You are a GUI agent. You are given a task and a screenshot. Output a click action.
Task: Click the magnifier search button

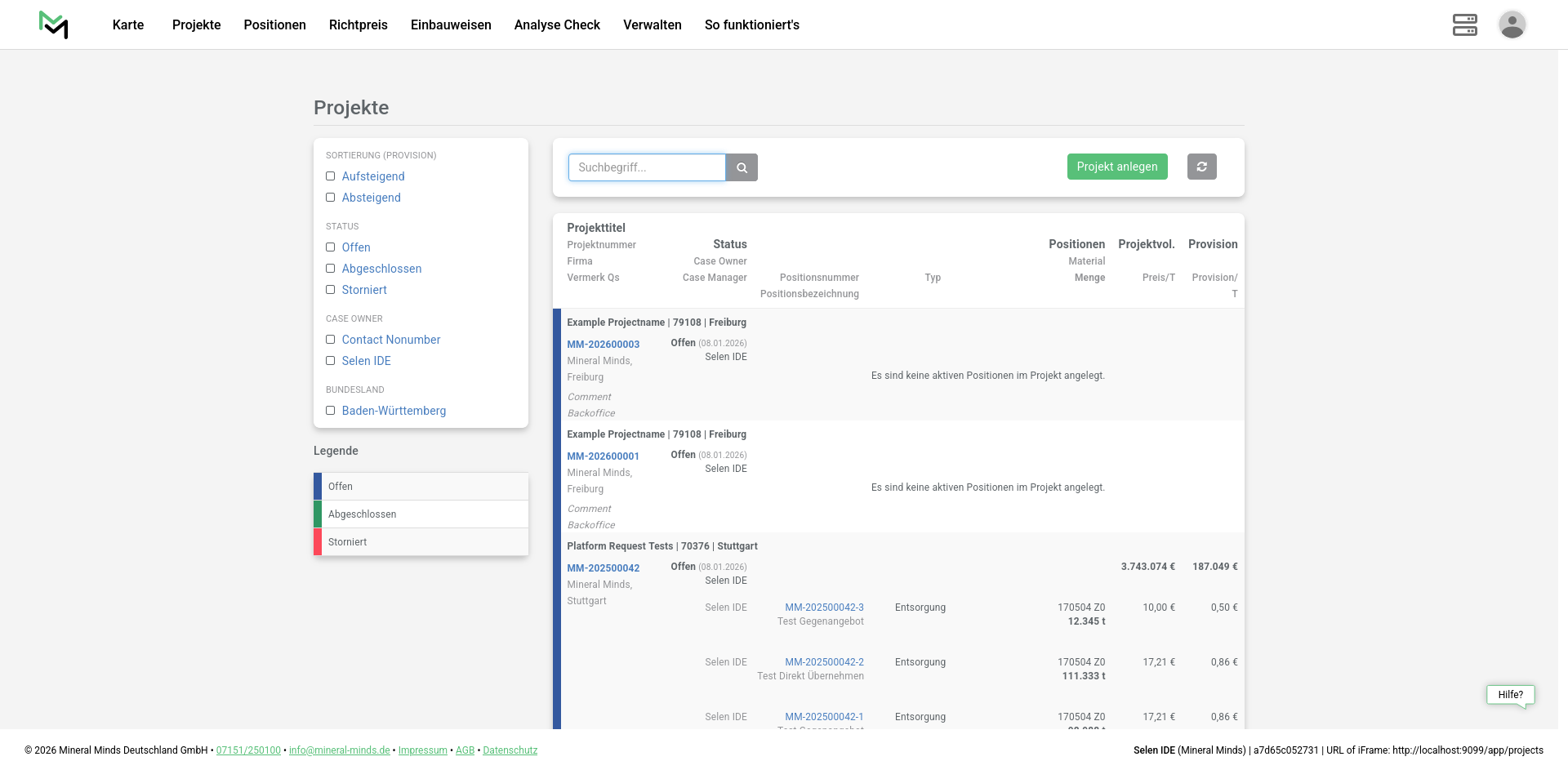point(742,167)
